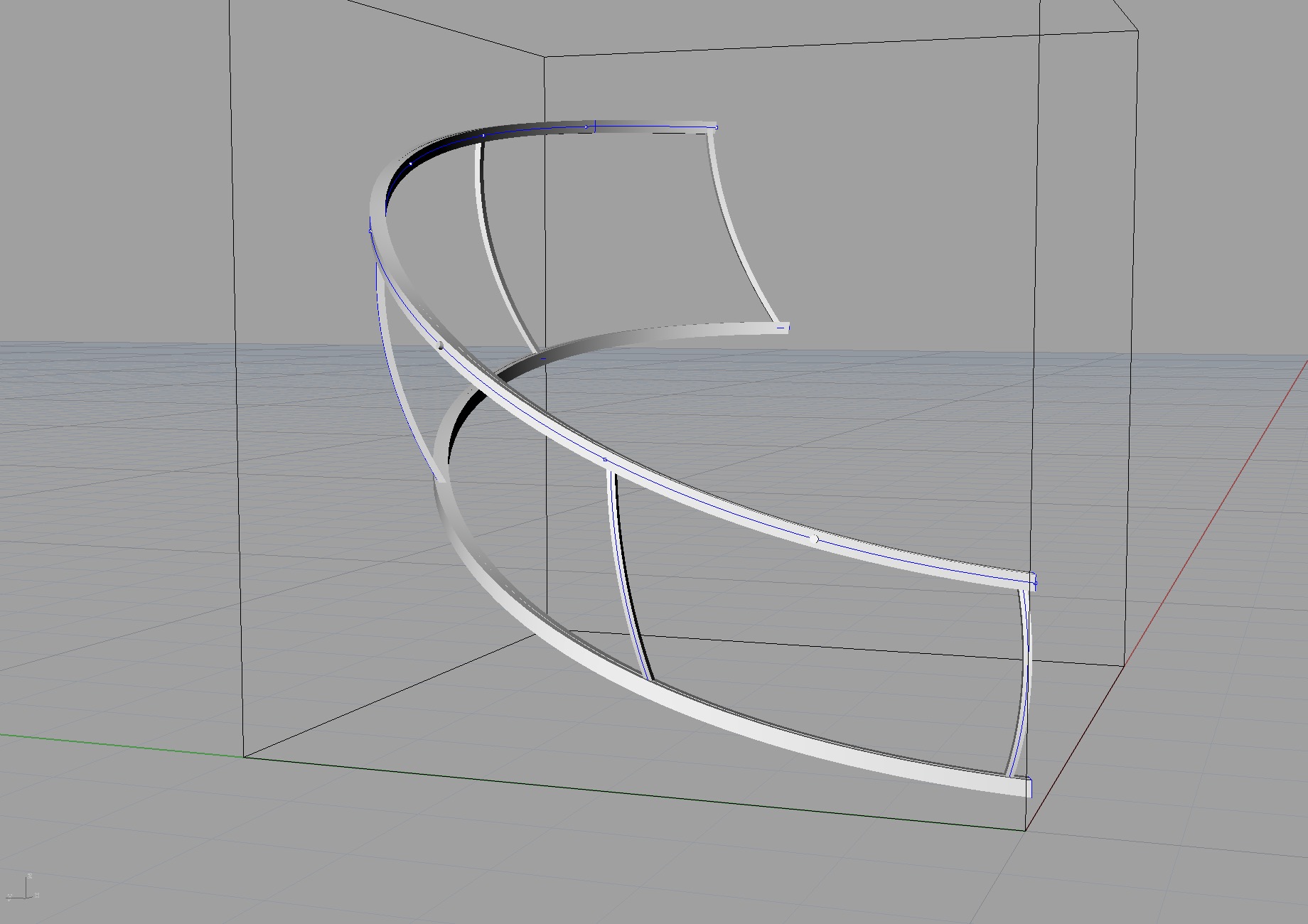Select the round point marker on the long rail near its right end
The image size is (1308, 924).
coord(815,539)
